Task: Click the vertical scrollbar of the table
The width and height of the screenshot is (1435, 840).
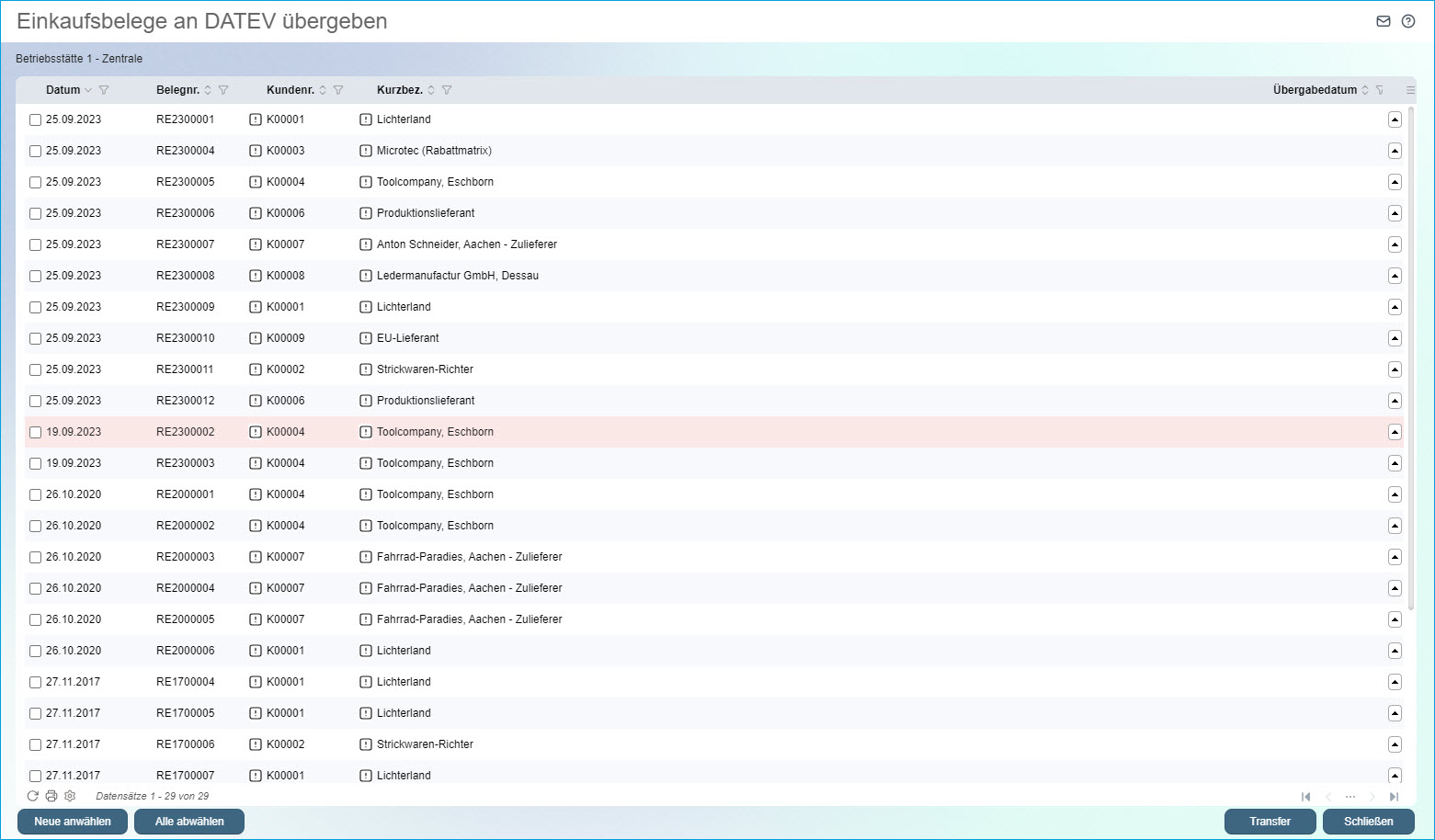Action: pos(1411,368)
